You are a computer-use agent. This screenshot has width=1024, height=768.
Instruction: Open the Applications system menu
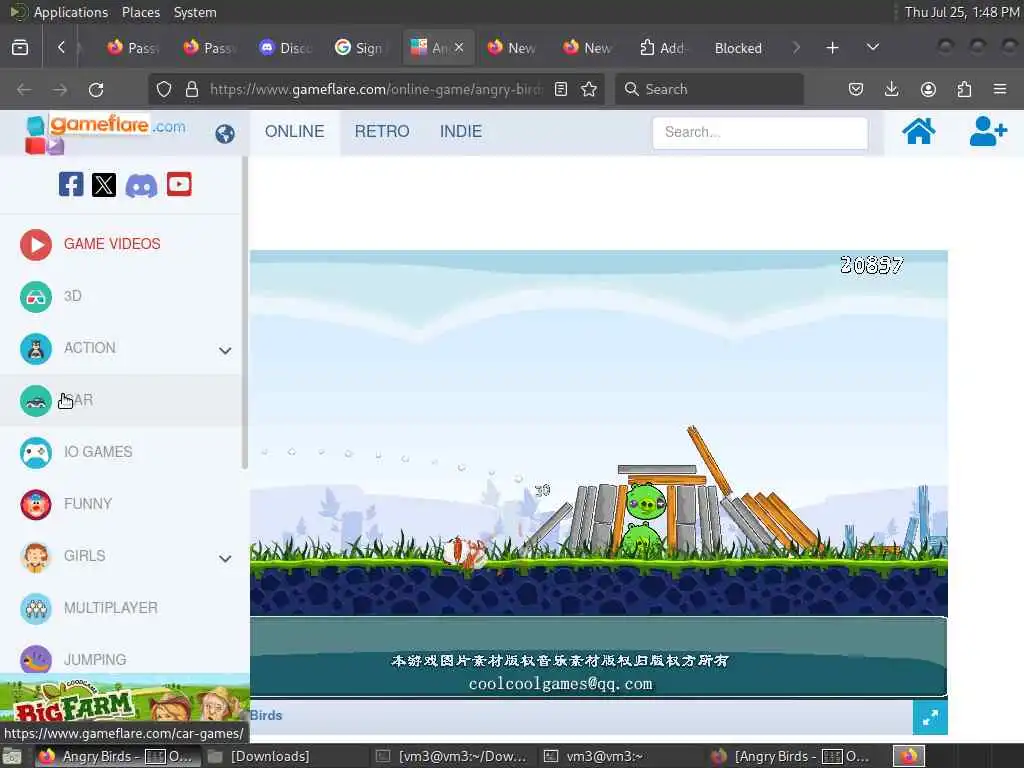(71, 12)
